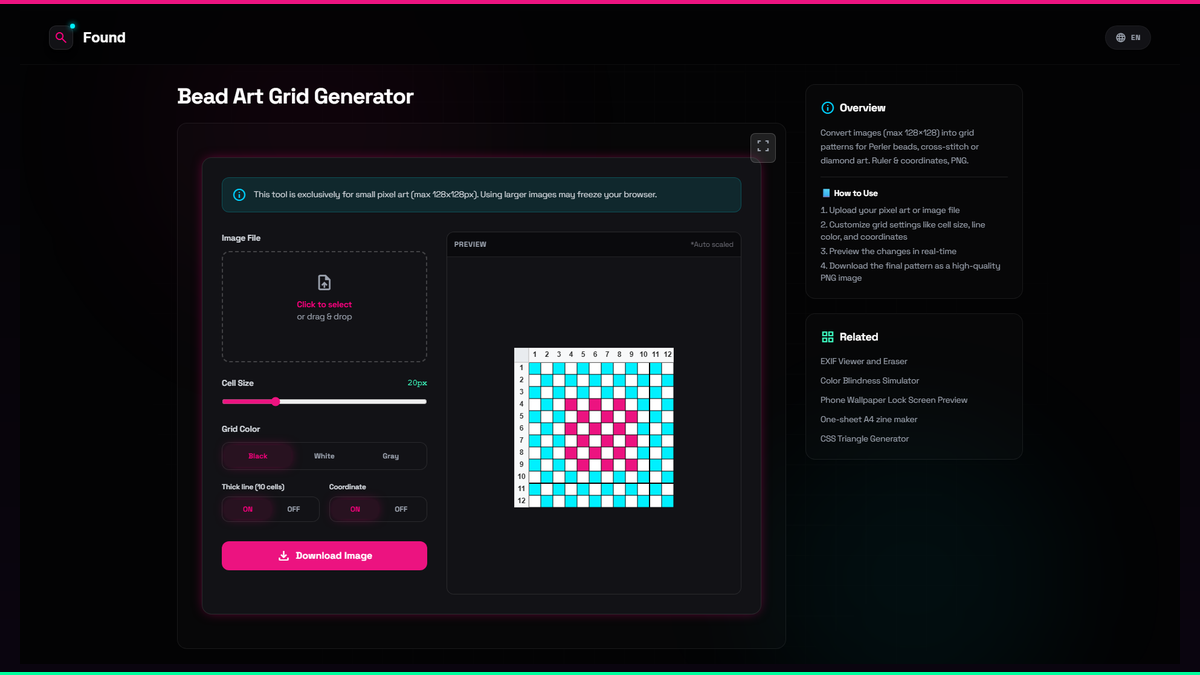1200x675 pixels.
Task: Open CSS Triangle Generator link
Action: click(x=863, y=439)
